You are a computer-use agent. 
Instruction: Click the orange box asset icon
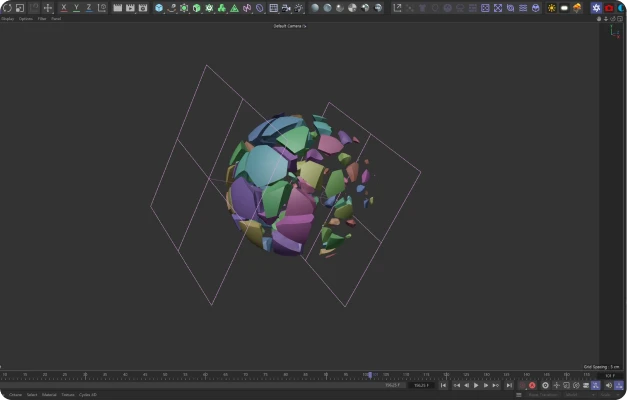pyautogui.click(x=577, y=8)
